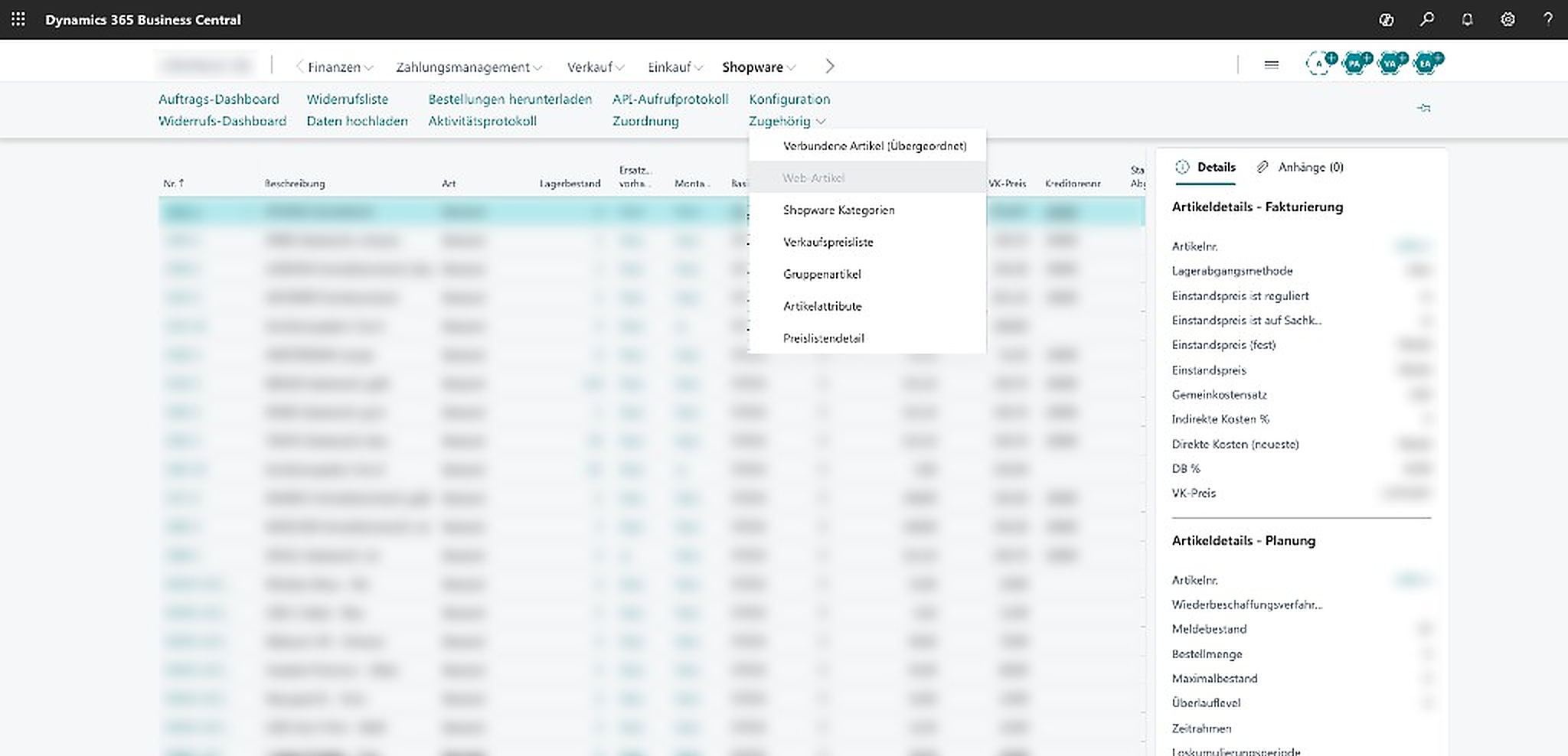
Task: Pin the action bar with the pin icon
Action: [1424, 108]
